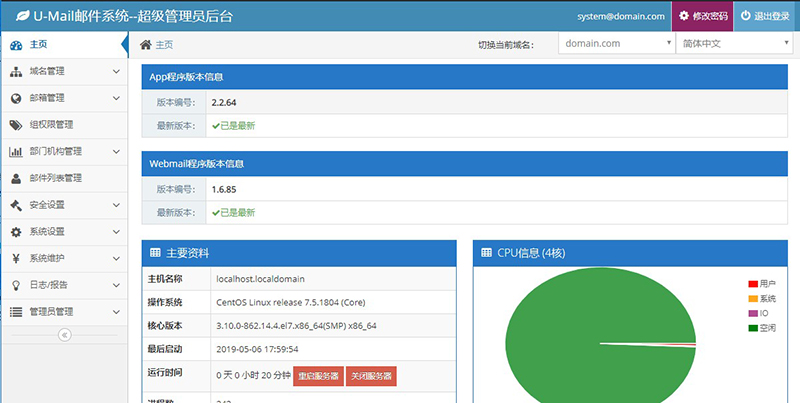Click the globe icon beside 邮箱管理
This screenshot has height=403, width=800.
pyautogui.click(x=16, y=98)
